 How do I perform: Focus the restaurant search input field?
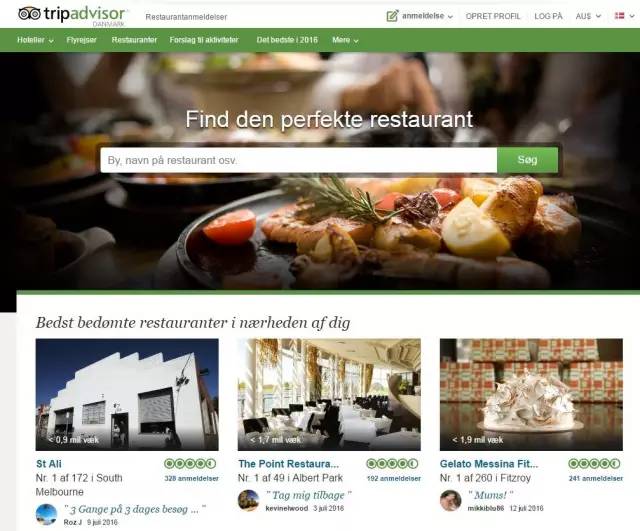coord(299,160)
